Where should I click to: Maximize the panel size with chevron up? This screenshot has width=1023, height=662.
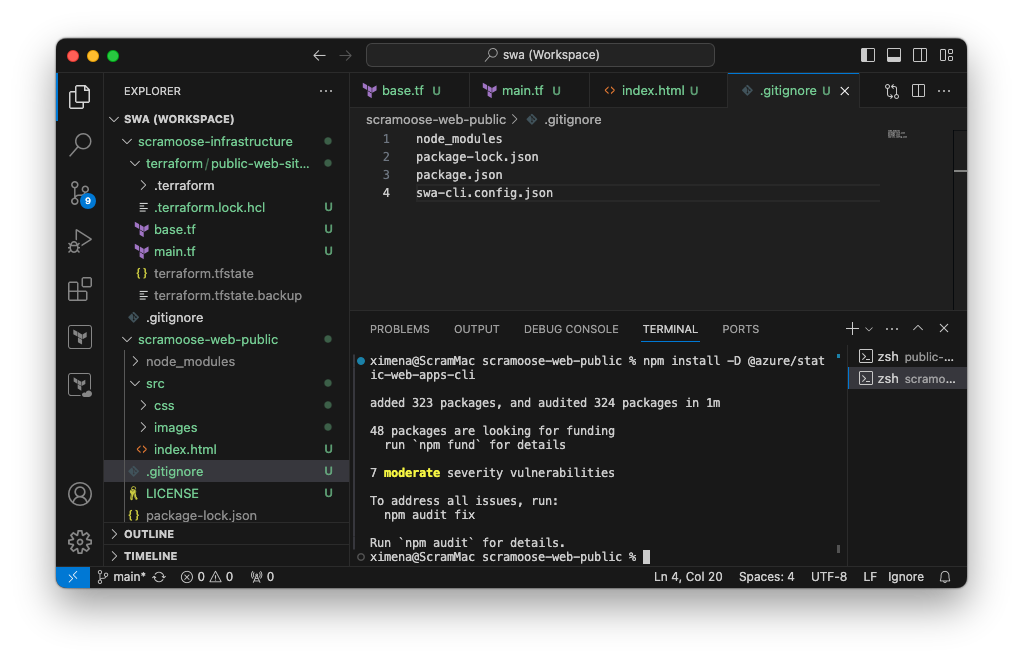pos(918,329)
